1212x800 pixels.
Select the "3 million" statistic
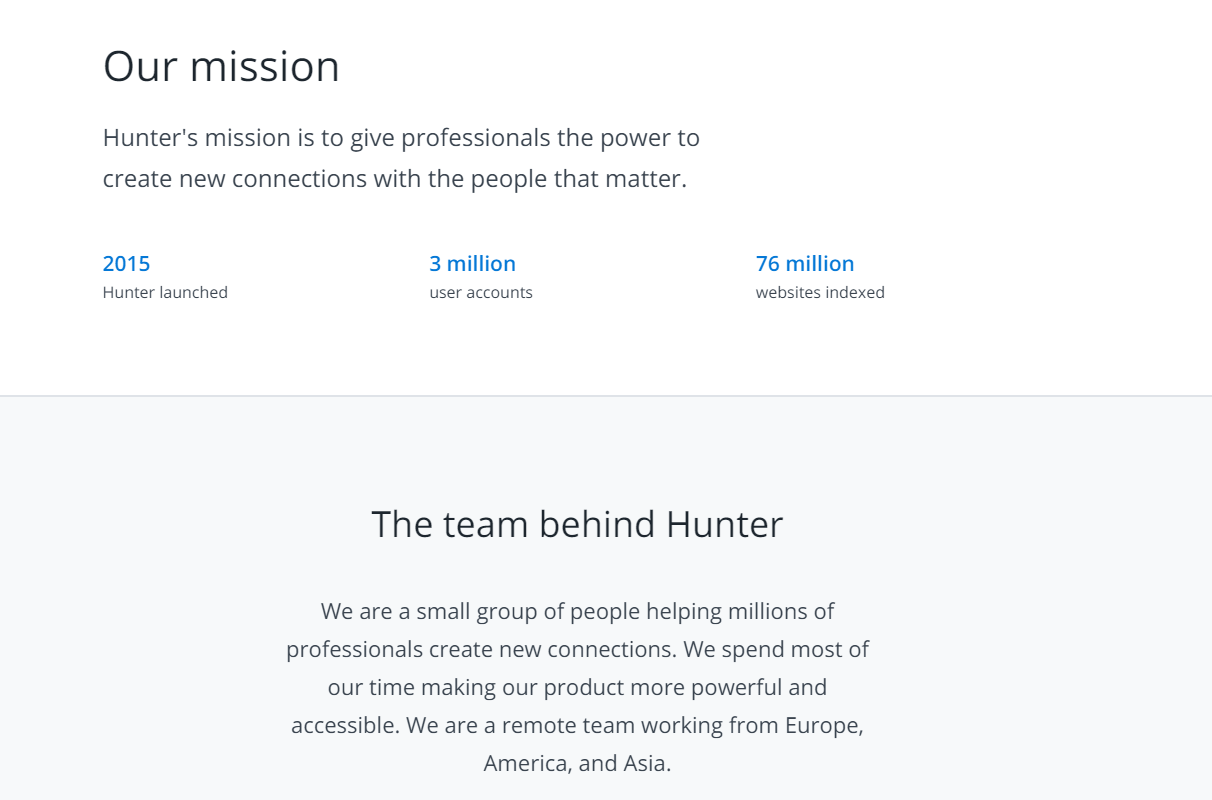pyautogui.click(x=472, y=264)
